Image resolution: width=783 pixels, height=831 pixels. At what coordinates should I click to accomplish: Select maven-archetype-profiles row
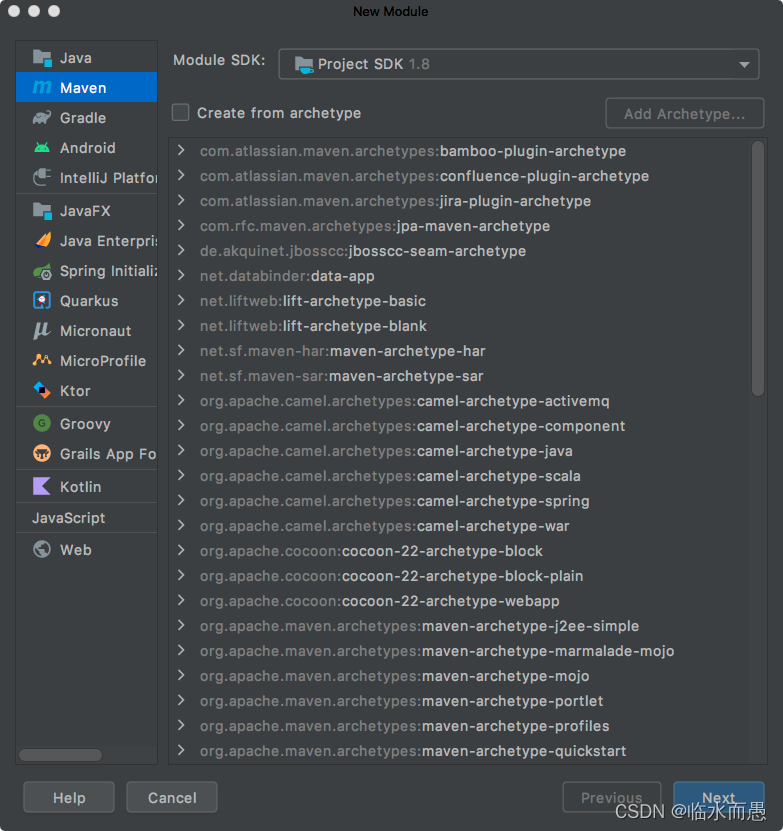(x=460, y=726)
